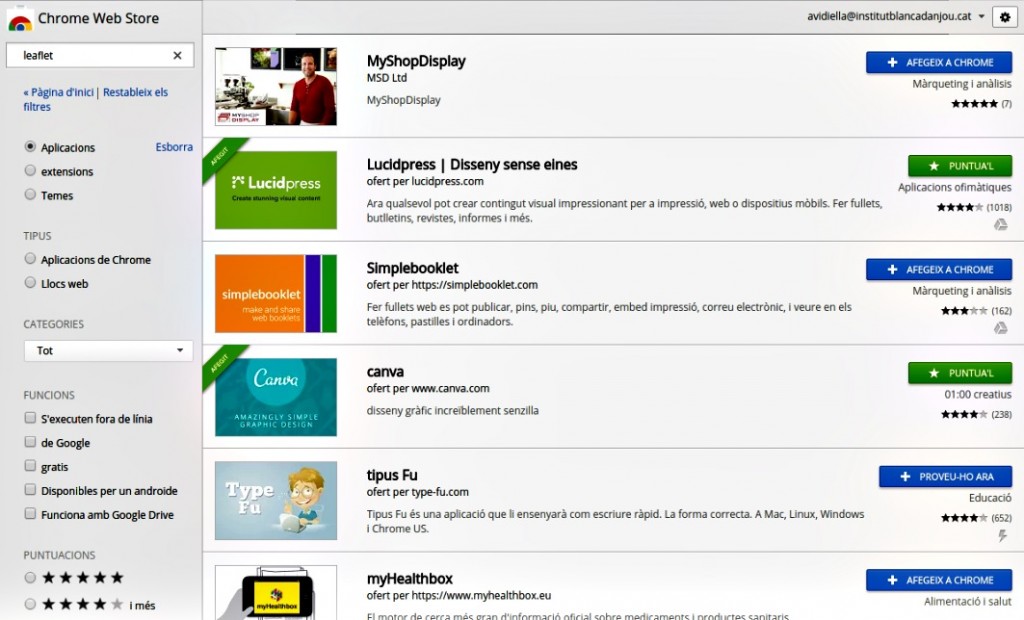Click ofert per www.canva.com text

pos(428,388)
